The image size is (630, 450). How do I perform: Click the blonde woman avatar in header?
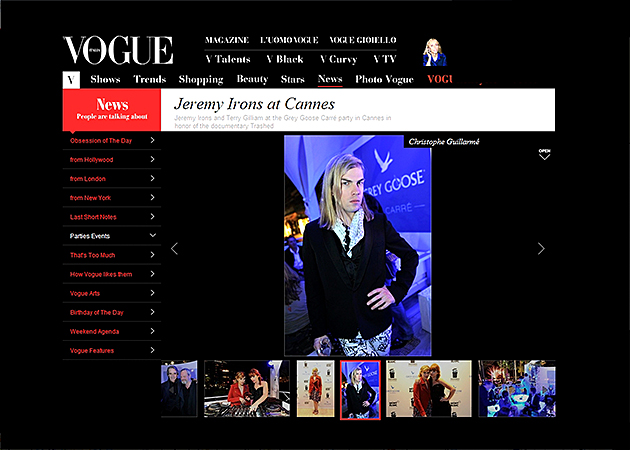click(x=434, y=52)
